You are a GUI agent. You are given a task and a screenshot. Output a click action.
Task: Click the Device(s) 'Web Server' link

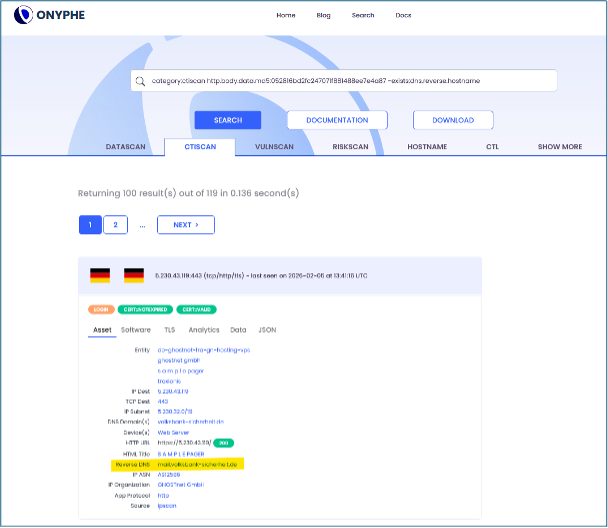point(173,433)
